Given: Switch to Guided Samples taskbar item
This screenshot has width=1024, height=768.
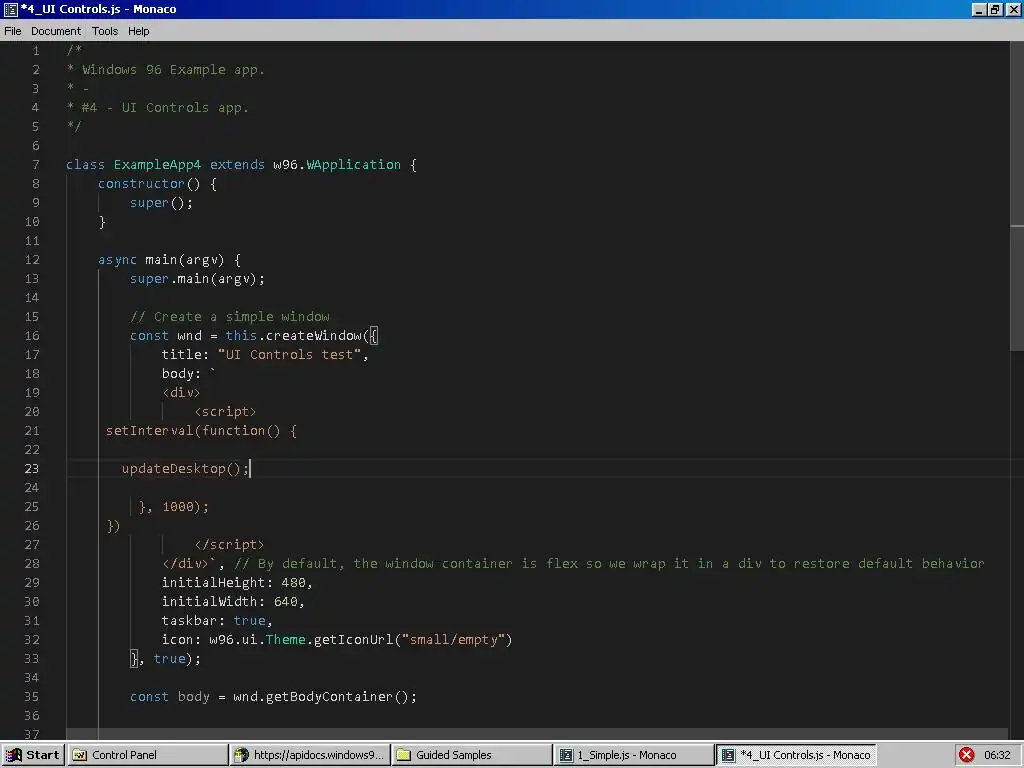Looking at the screenshot, I should [472, 755].
